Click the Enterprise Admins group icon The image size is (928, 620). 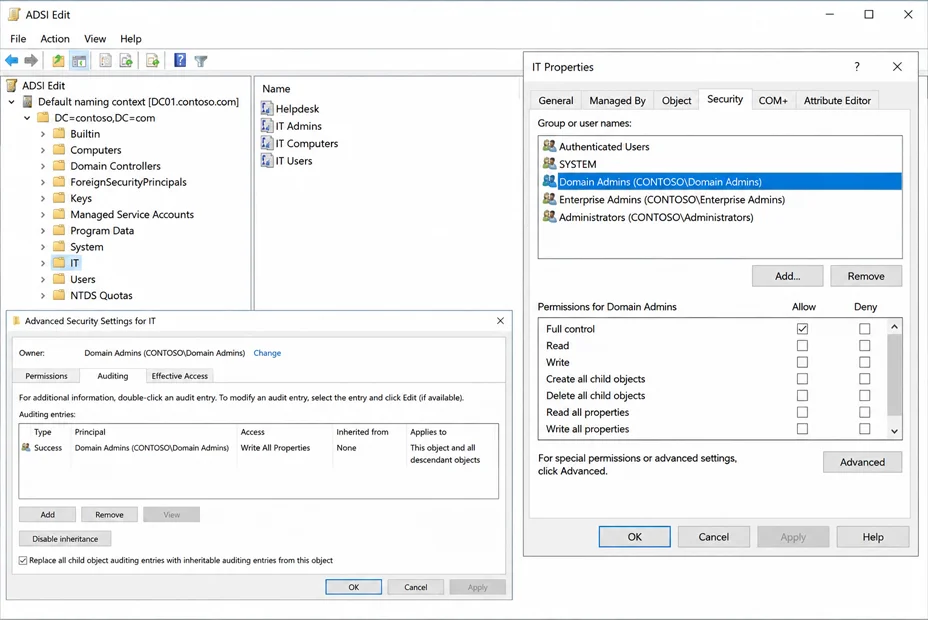coord(549,199)
